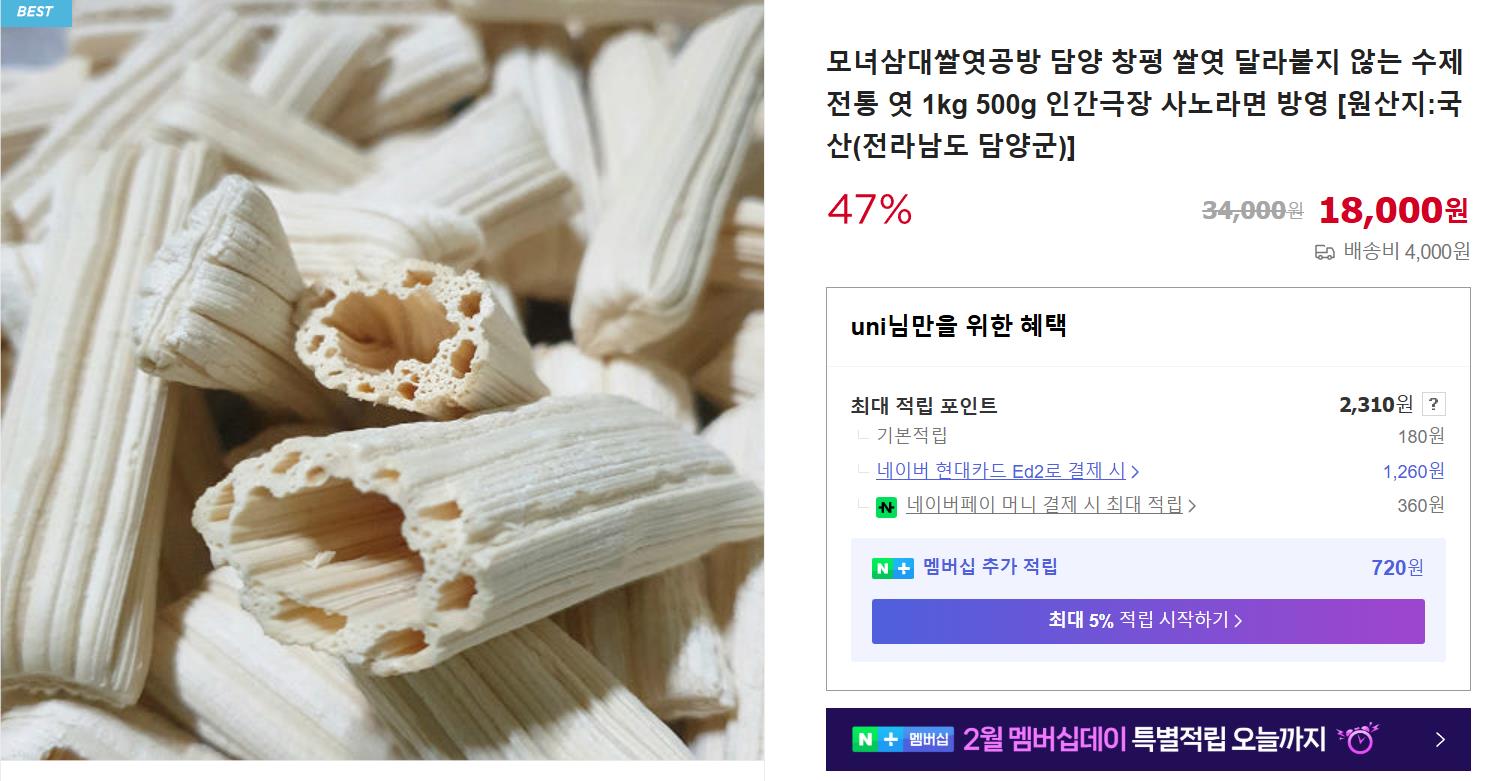Click the N+ 멤버십 logo in banner
The height and width of the screenshot is (781, 1500).
(902, 740)
